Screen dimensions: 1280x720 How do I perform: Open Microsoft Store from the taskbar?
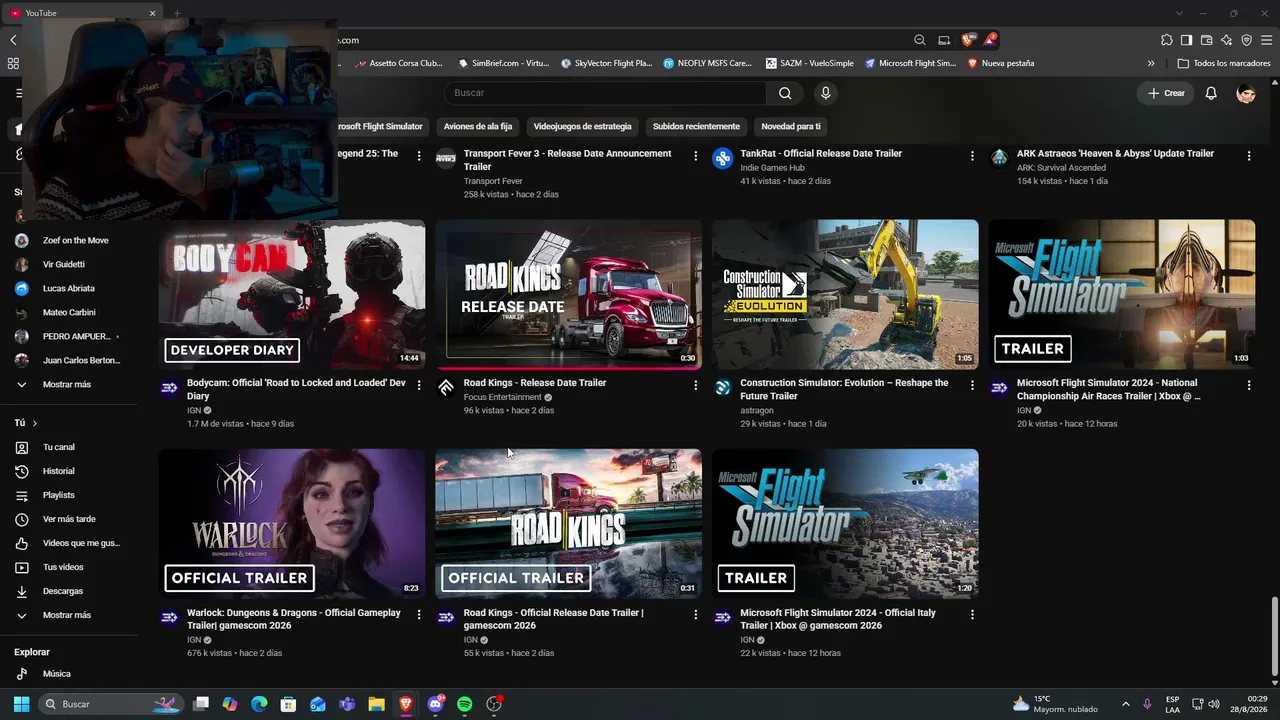288,704
